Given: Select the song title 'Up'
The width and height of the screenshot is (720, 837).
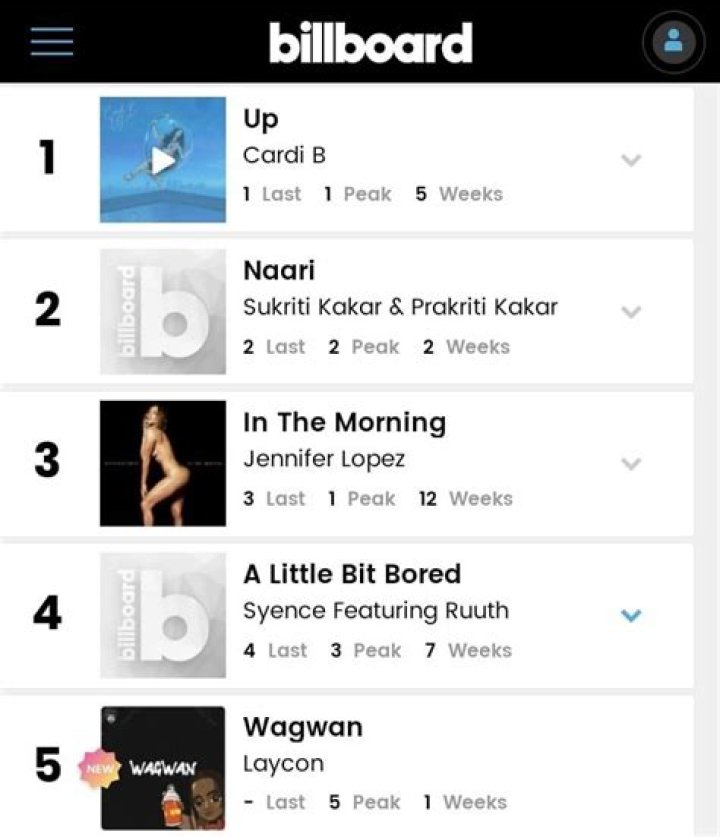Looking at the screenshot, I should point(260,119).
